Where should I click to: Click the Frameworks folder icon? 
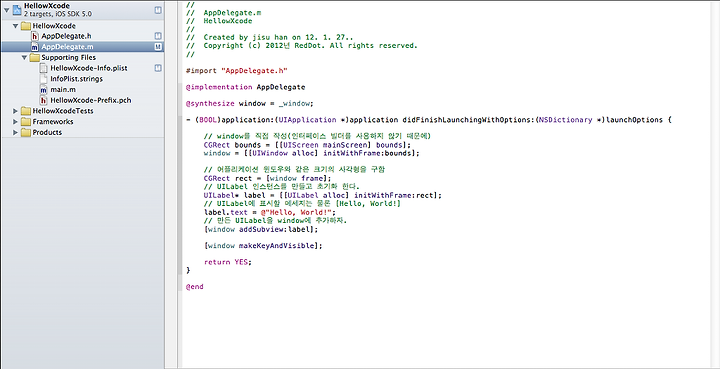[x=26, y=122]
